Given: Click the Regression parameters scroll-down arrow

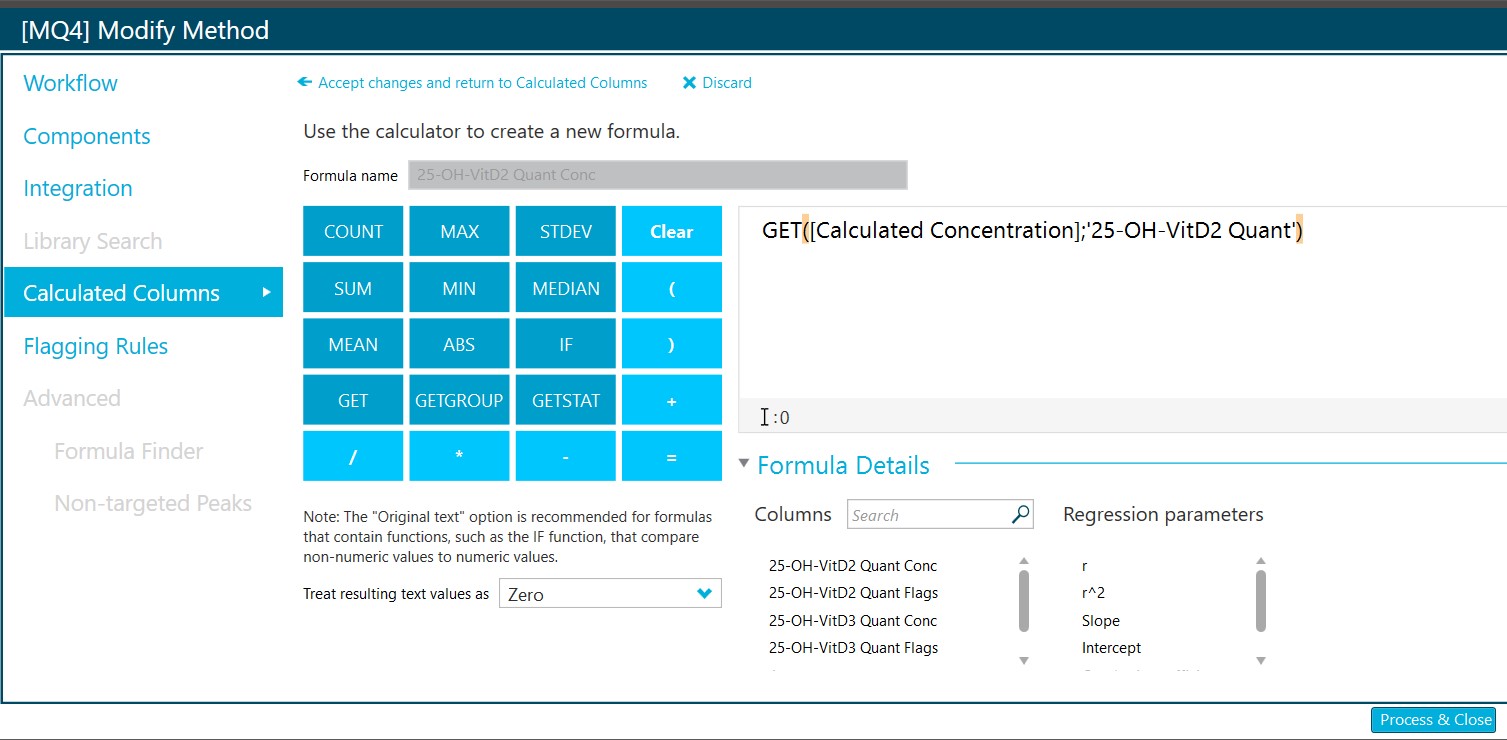Looking at the screenshot, I should coord(1261,660).
